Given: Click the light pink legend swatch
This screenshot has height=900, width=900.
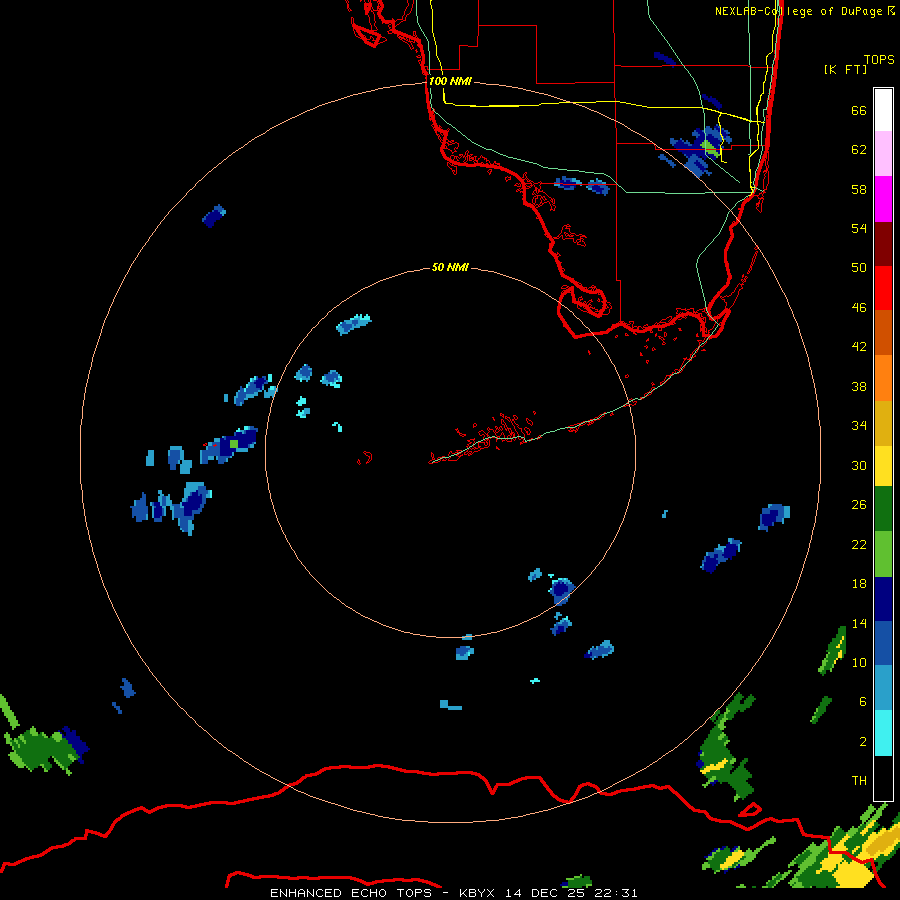Looking at the screenshot, I should coord(883,153).
